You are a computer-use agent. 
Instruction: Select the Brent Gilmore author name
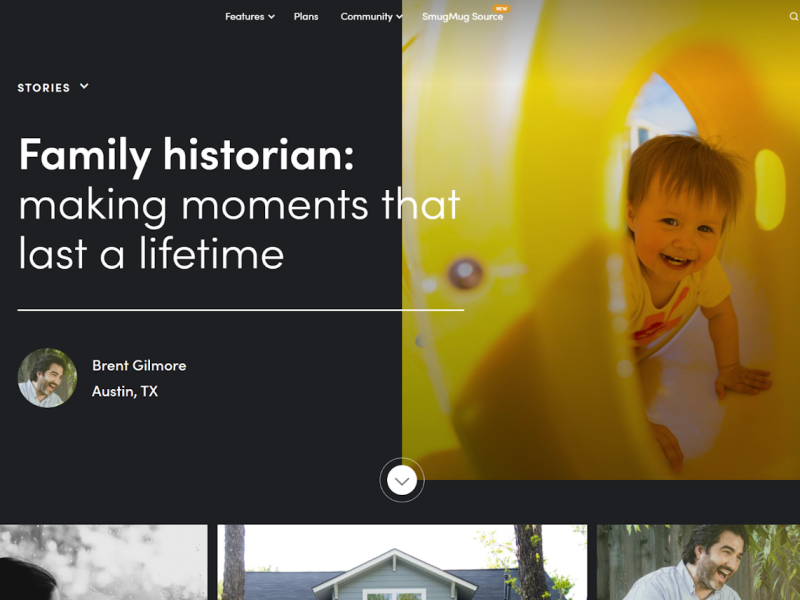[139, 365]
